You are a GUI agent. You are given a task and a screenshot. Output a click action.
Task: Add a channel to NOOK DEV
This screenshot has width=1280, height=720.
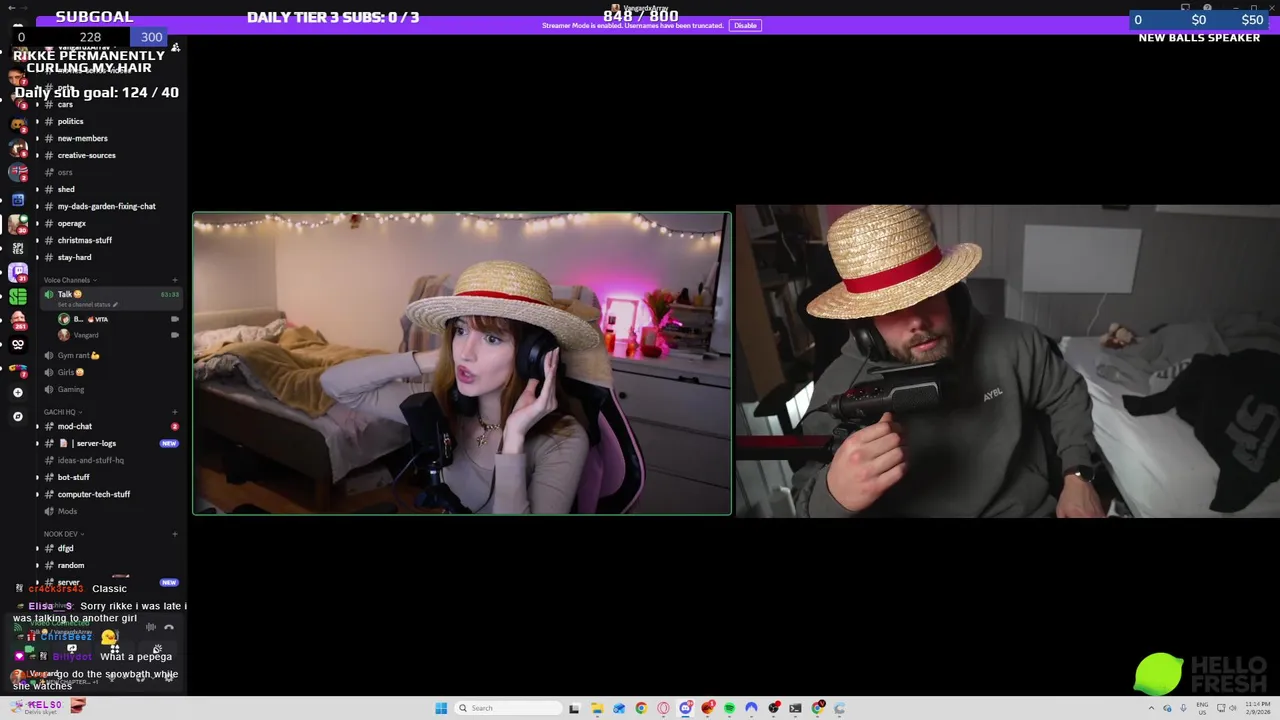pyautogui.click(x=175, y=534)
